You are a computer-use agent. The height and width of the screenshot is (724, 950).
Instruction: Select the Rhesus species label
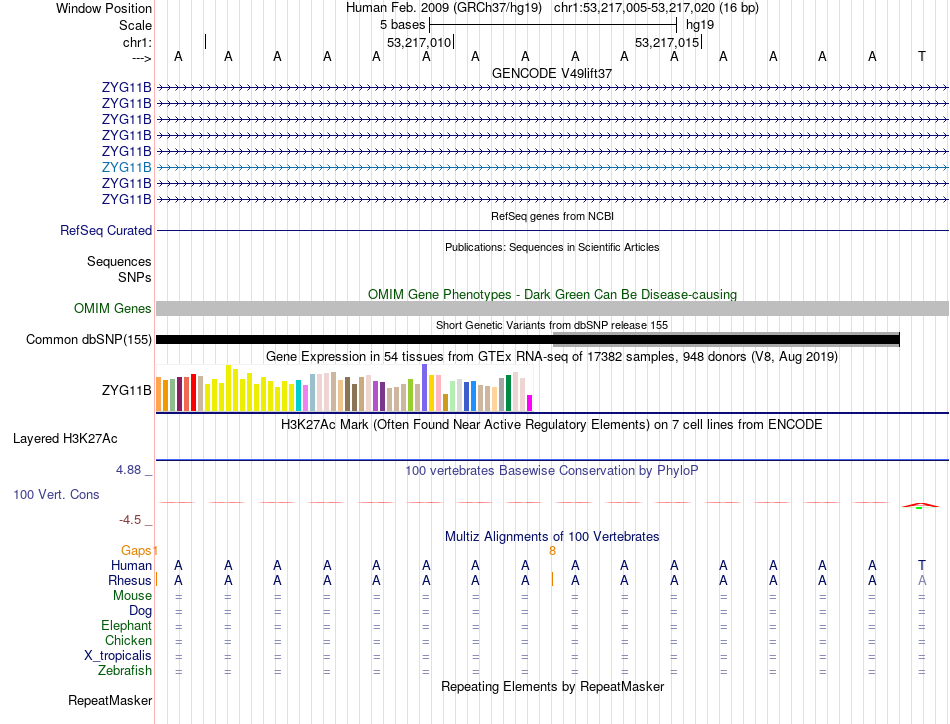pyautogui.click(x=130, y=580)
